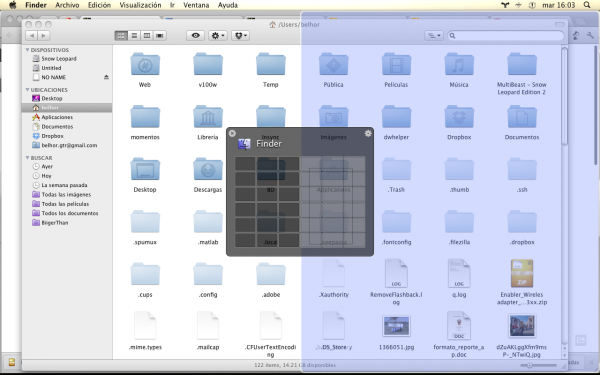Viewport: 600px width, 375px height.
Task: Open the Visualización menu
Action: [140, 5]
